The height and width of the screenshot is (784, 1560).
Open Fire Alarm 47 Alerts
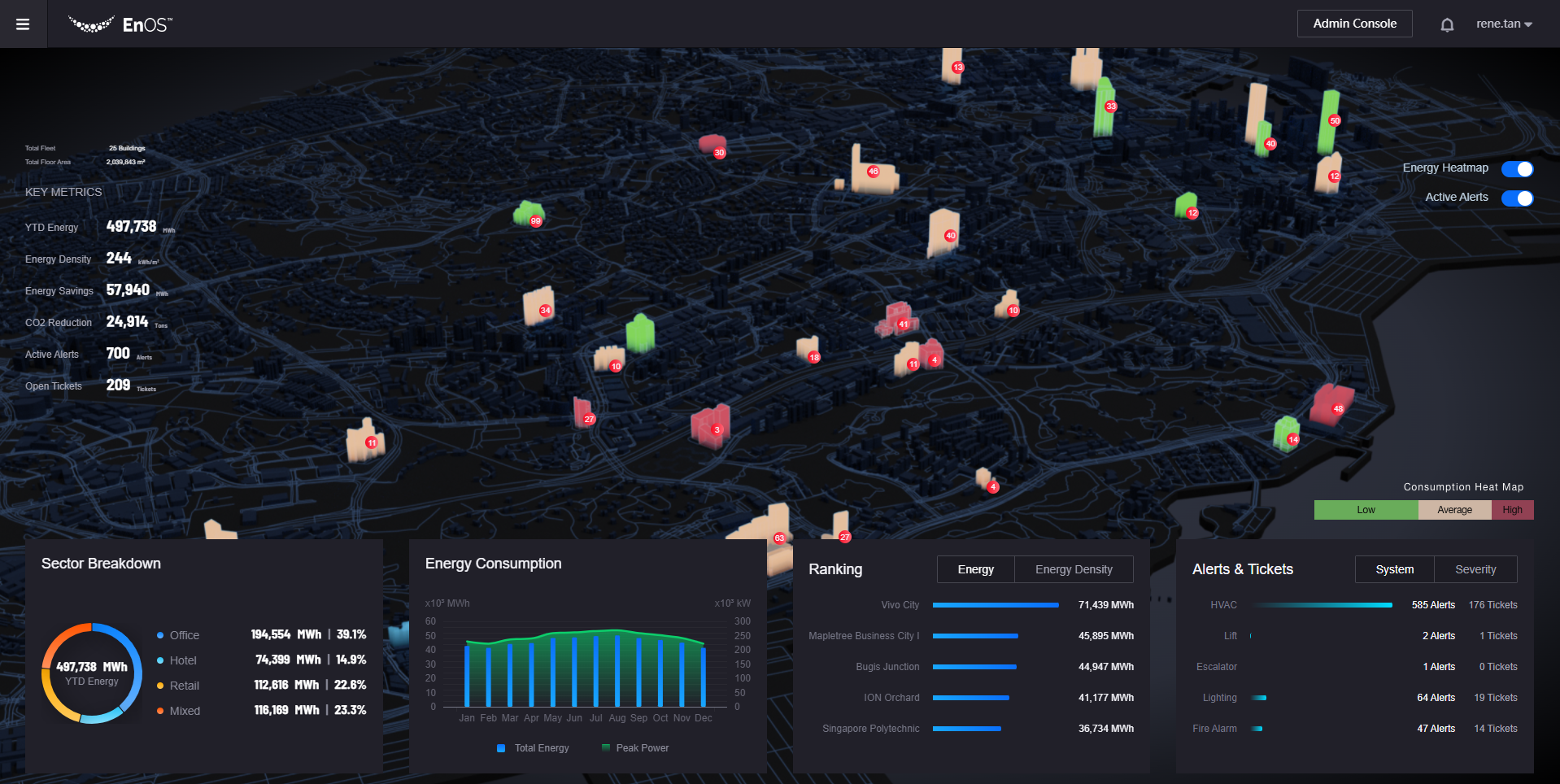[1436, 729]
